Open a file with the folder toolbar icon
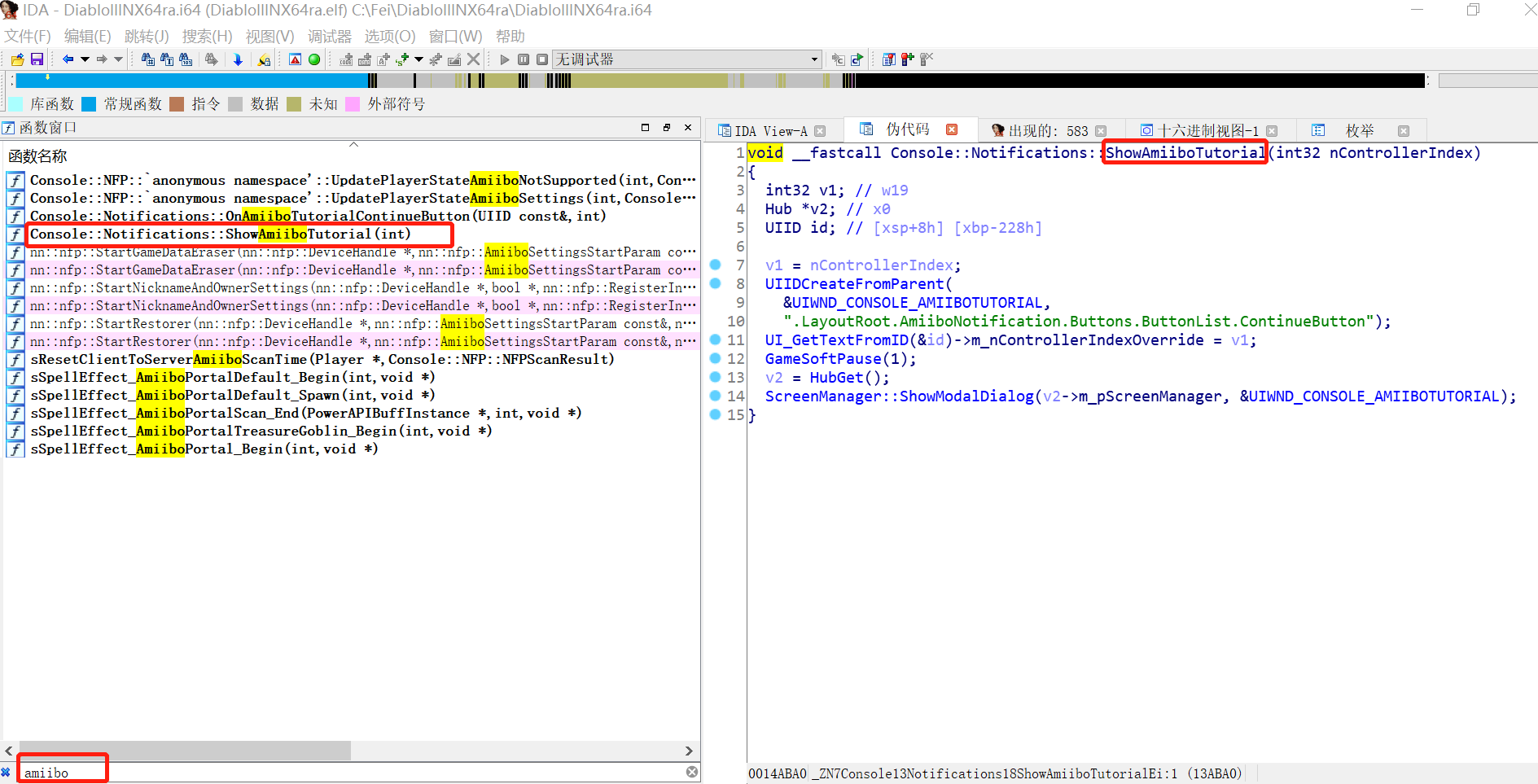Screen dimensions: 1538x784 point(17,59)
